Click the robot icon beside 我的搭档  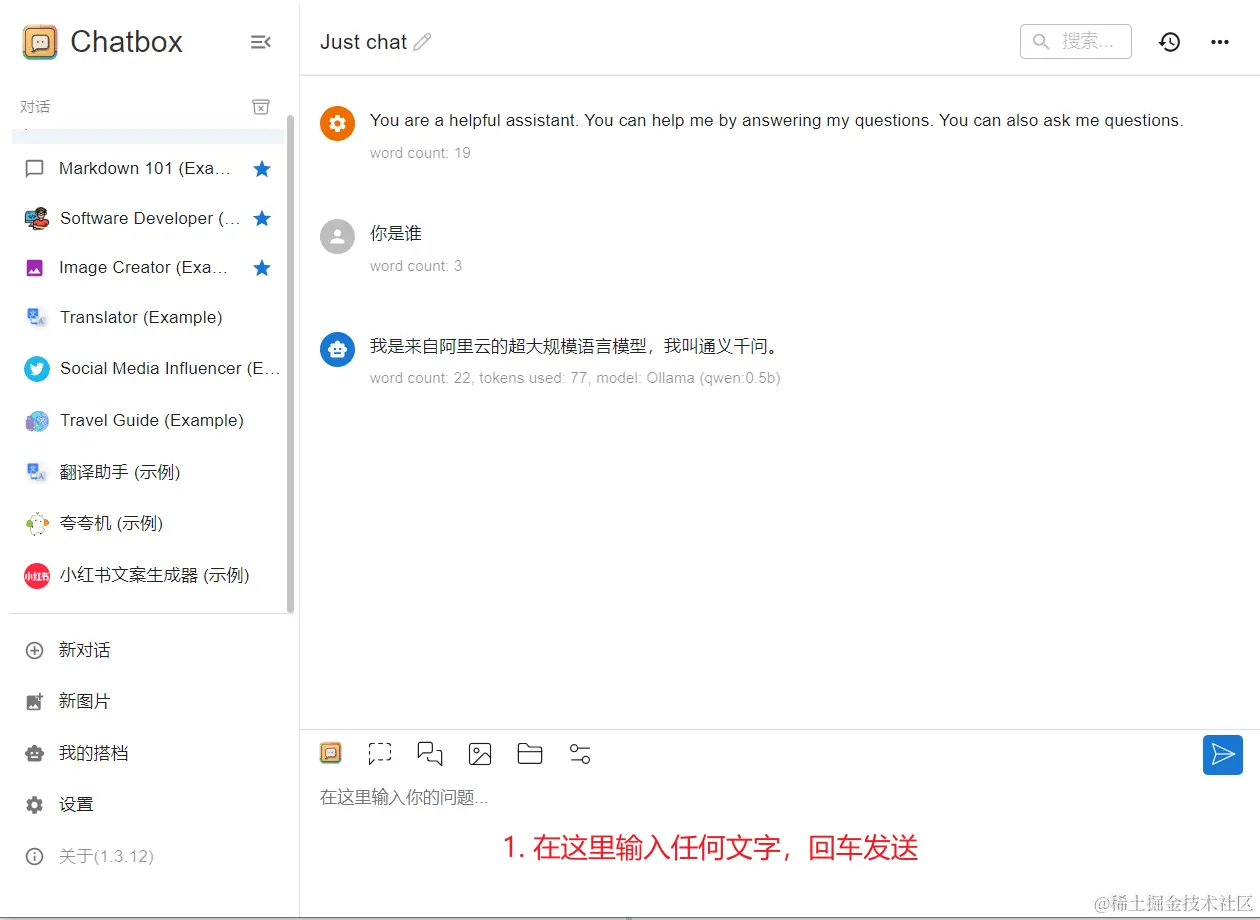point(35,754)
